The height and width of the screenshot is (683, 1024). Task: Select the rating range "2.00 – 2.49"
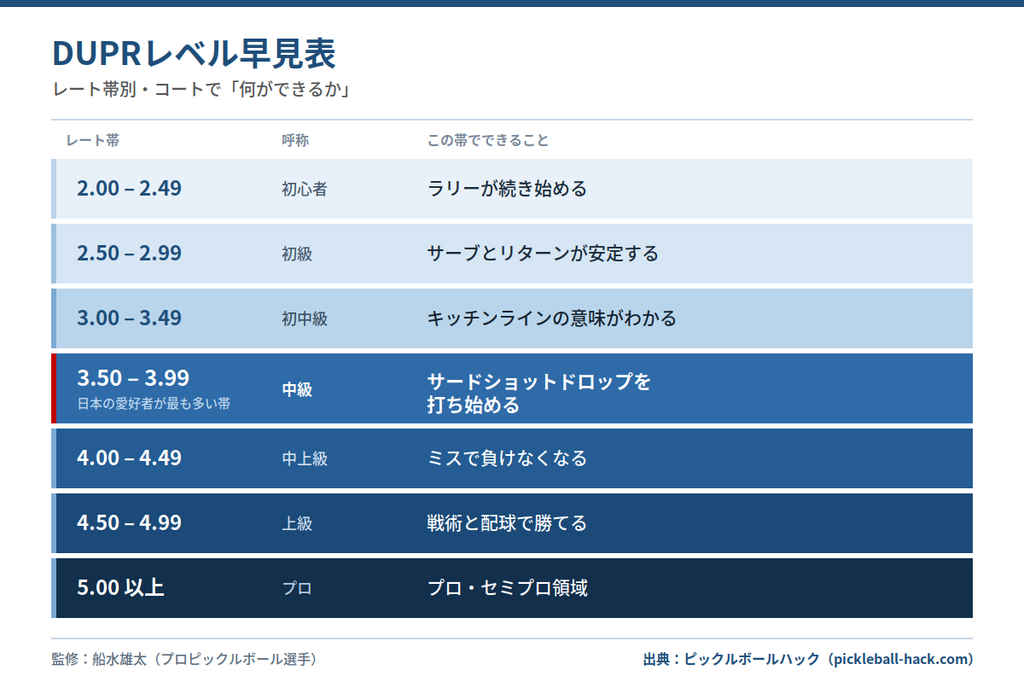[x=129, y=188]
